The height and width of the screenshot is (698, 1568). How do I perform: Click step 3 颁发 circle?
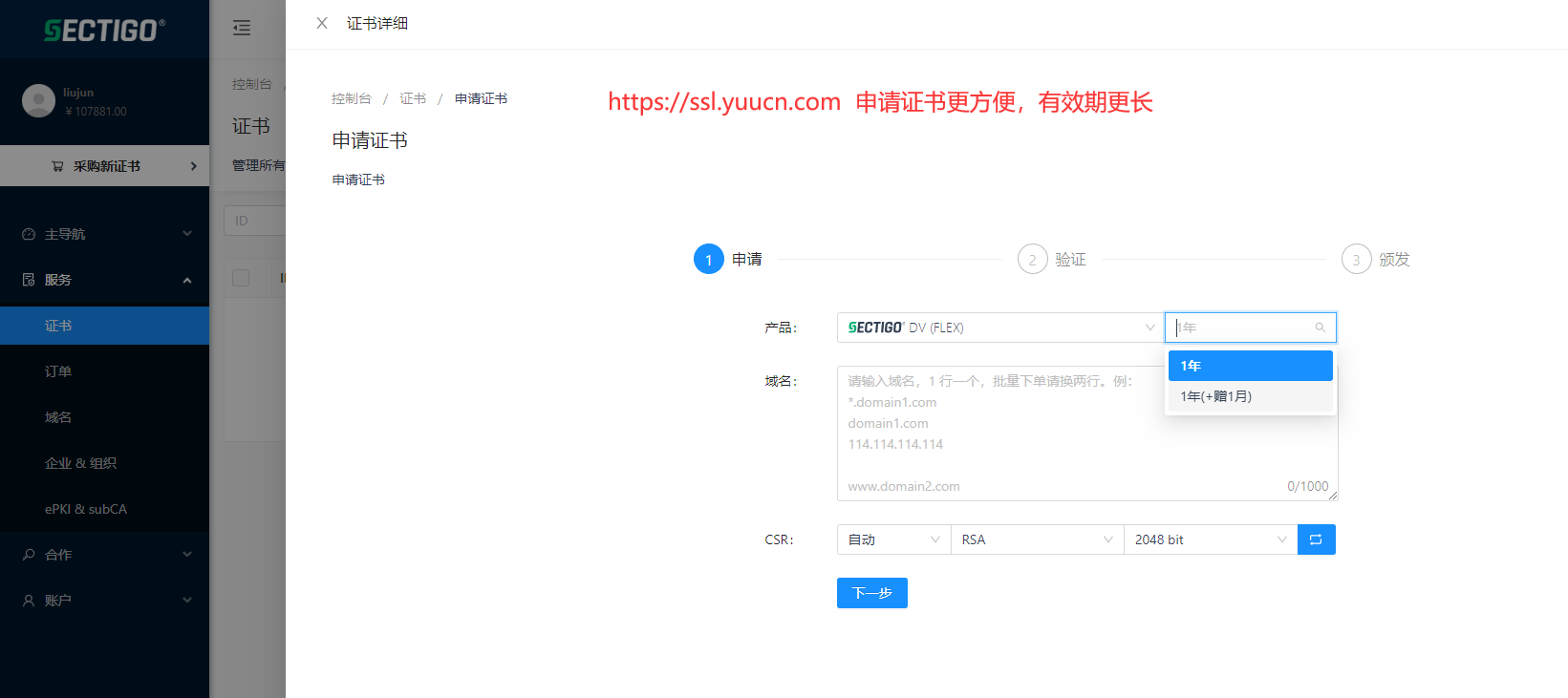pyautogui.click(x=1356, y=259)
